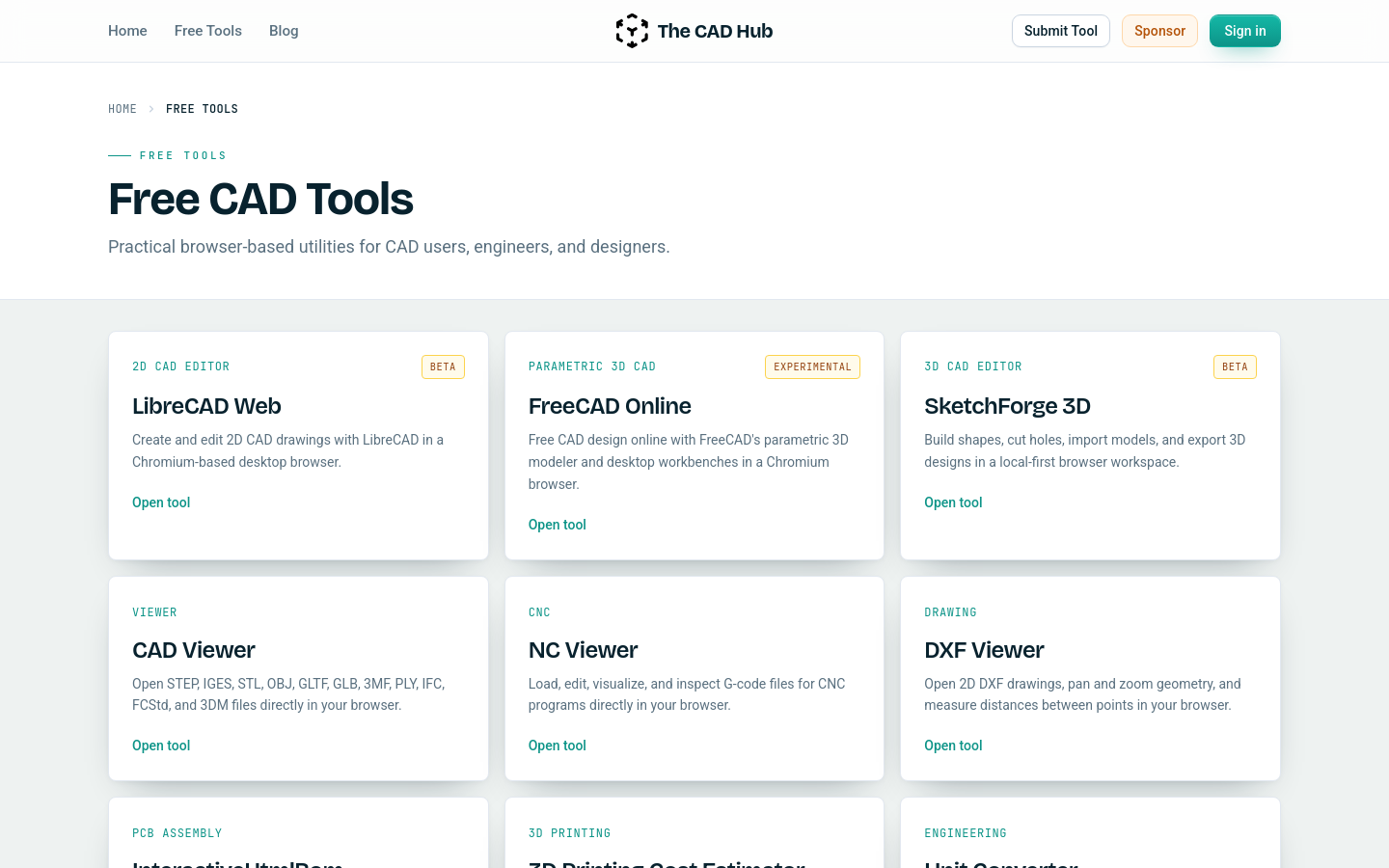Open tool link for SketchForge 3D
1389x868 pixels.
pyautogui.click(x=953, y=502)
